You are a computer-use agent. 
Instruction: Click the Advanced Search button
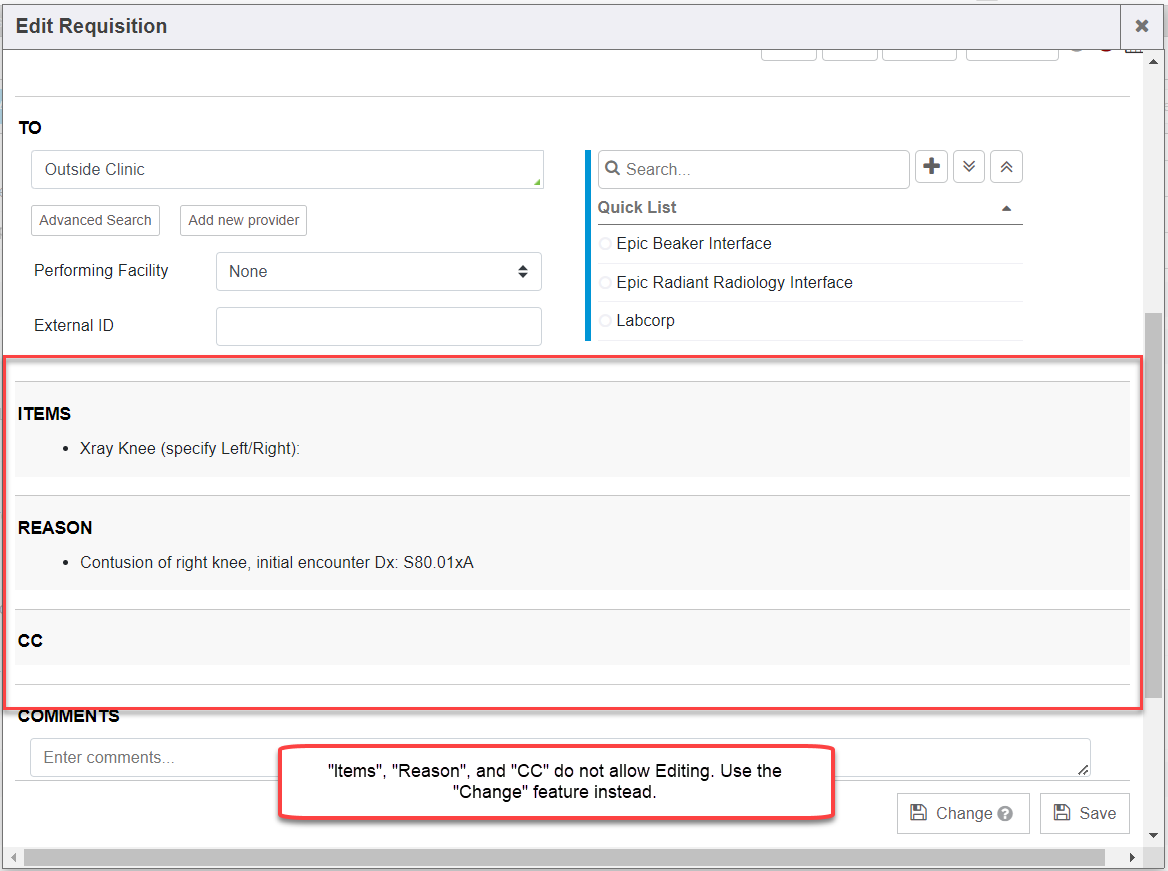point(96,220)
